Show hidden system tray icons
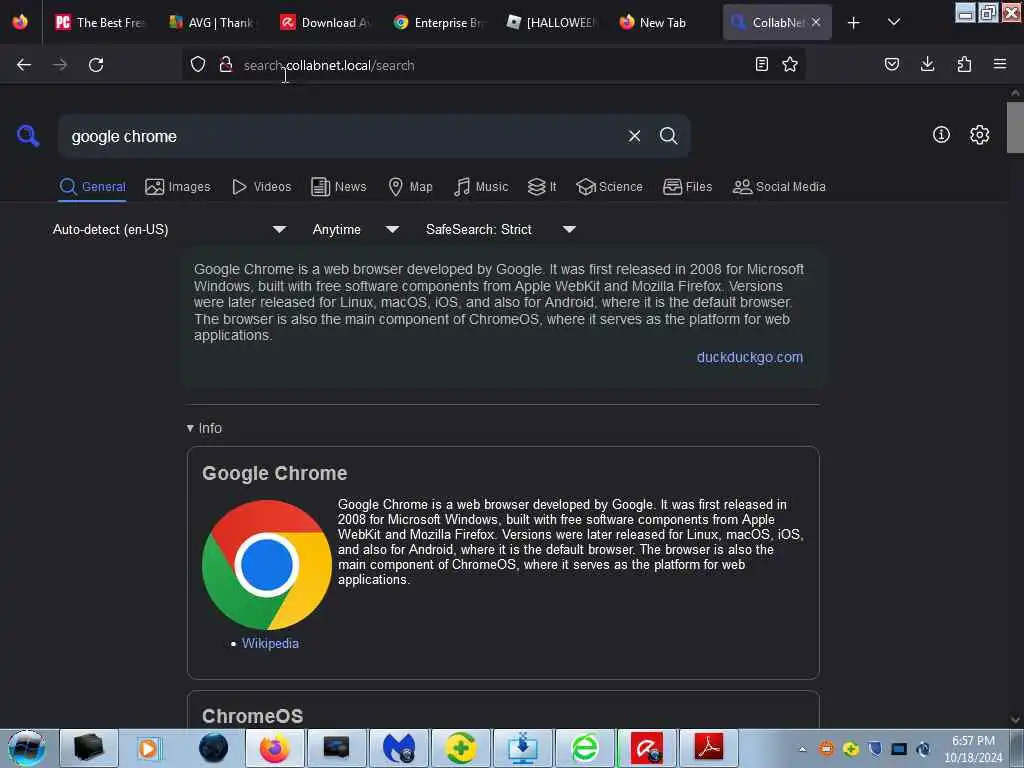The height and width of the screenshot is (768, 1024). [803, 749]
